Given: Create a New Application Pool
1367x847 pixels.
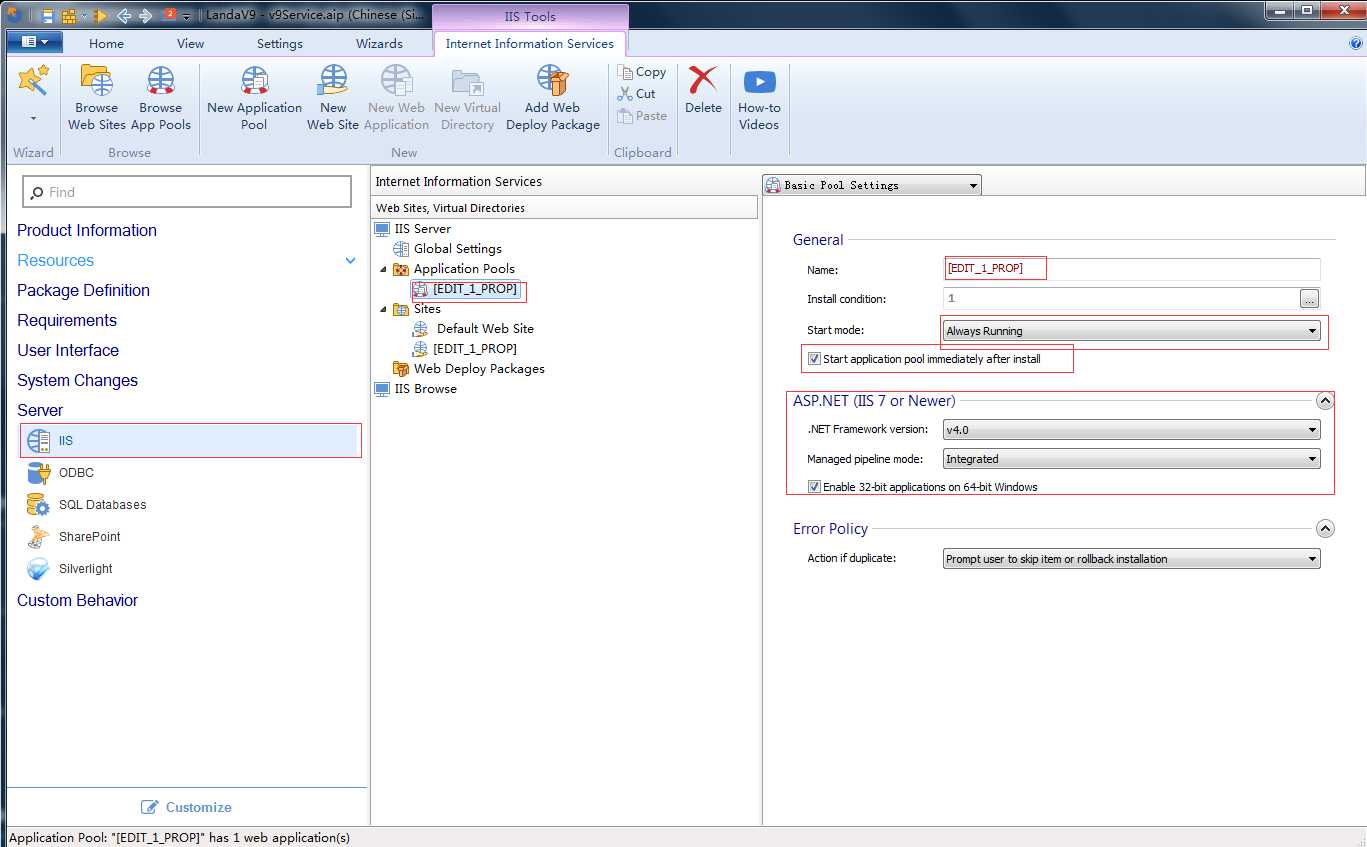Looking at the screenshot, I should [x=254, y=98].
